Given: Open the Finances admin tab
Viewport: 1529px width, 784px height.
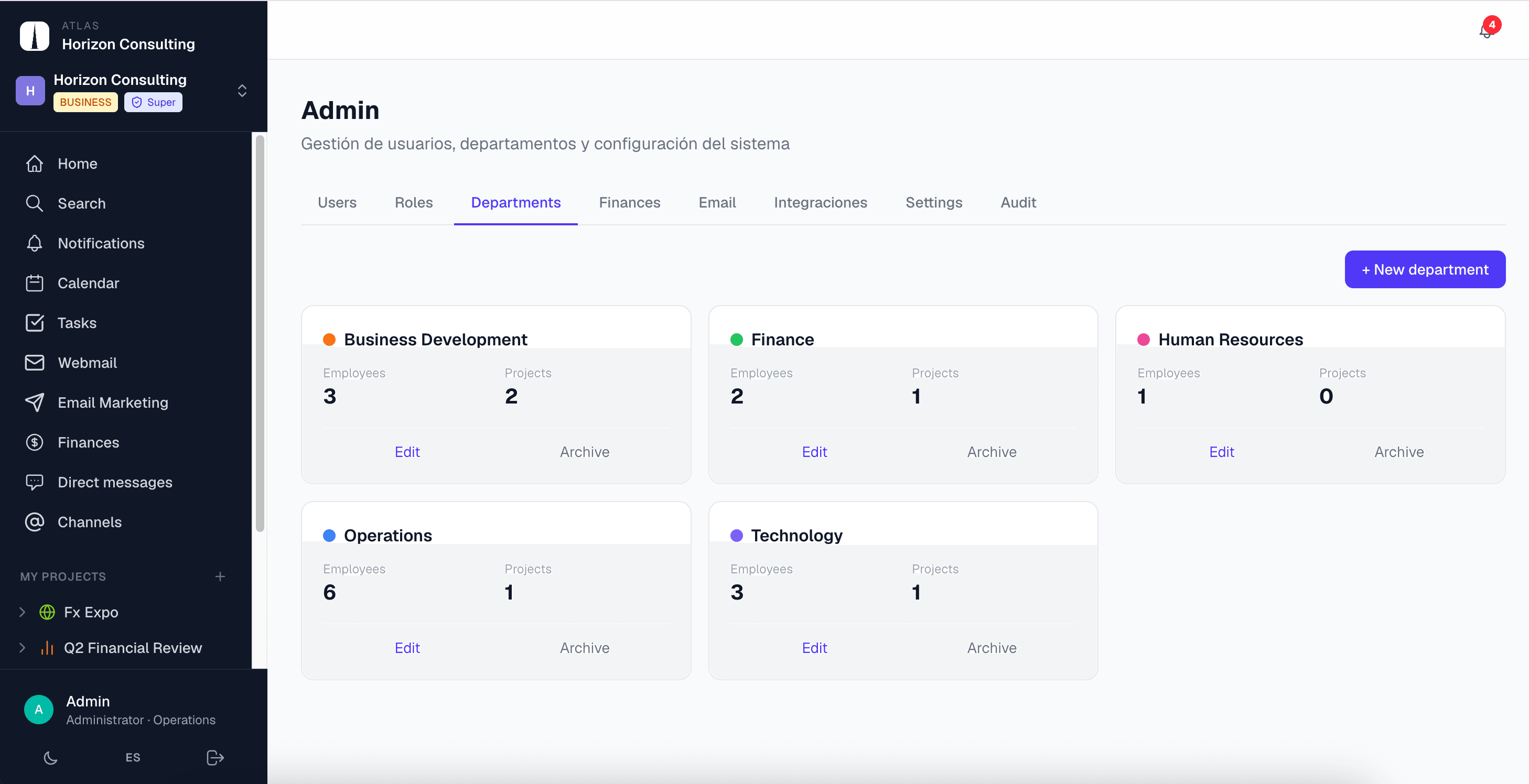Looking at the screenshot, I should (x=629, y=203).
